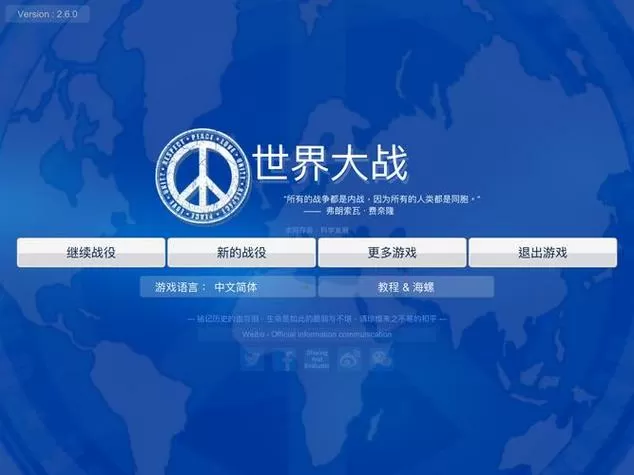Click the faded Weibo icon

[x=349, y=359]
